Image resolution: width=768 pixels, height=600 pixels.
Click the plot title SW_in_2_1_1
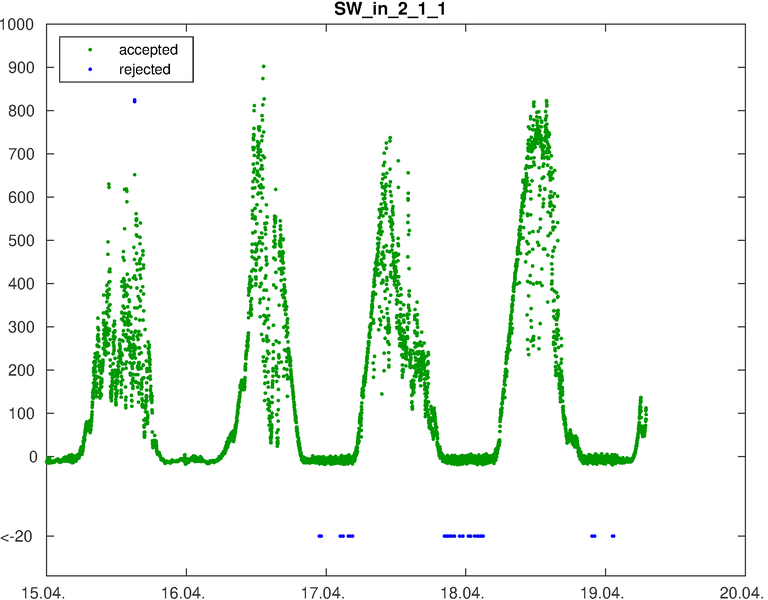click(x=389, y=10)
